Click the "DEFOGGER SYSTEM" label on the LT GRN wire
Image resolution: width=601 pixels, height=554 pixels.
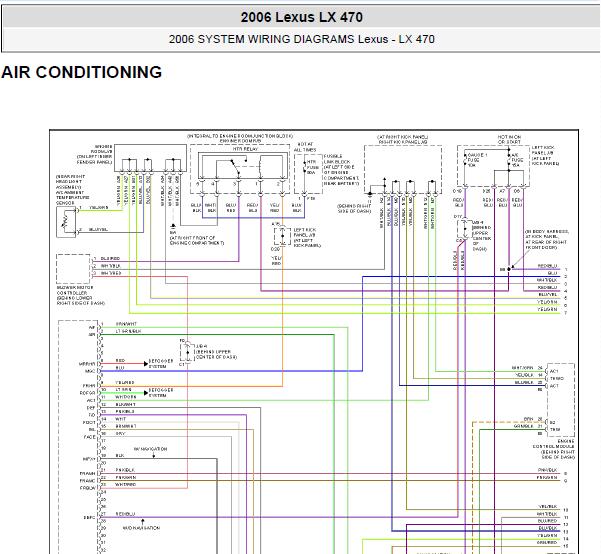point(161,393)
